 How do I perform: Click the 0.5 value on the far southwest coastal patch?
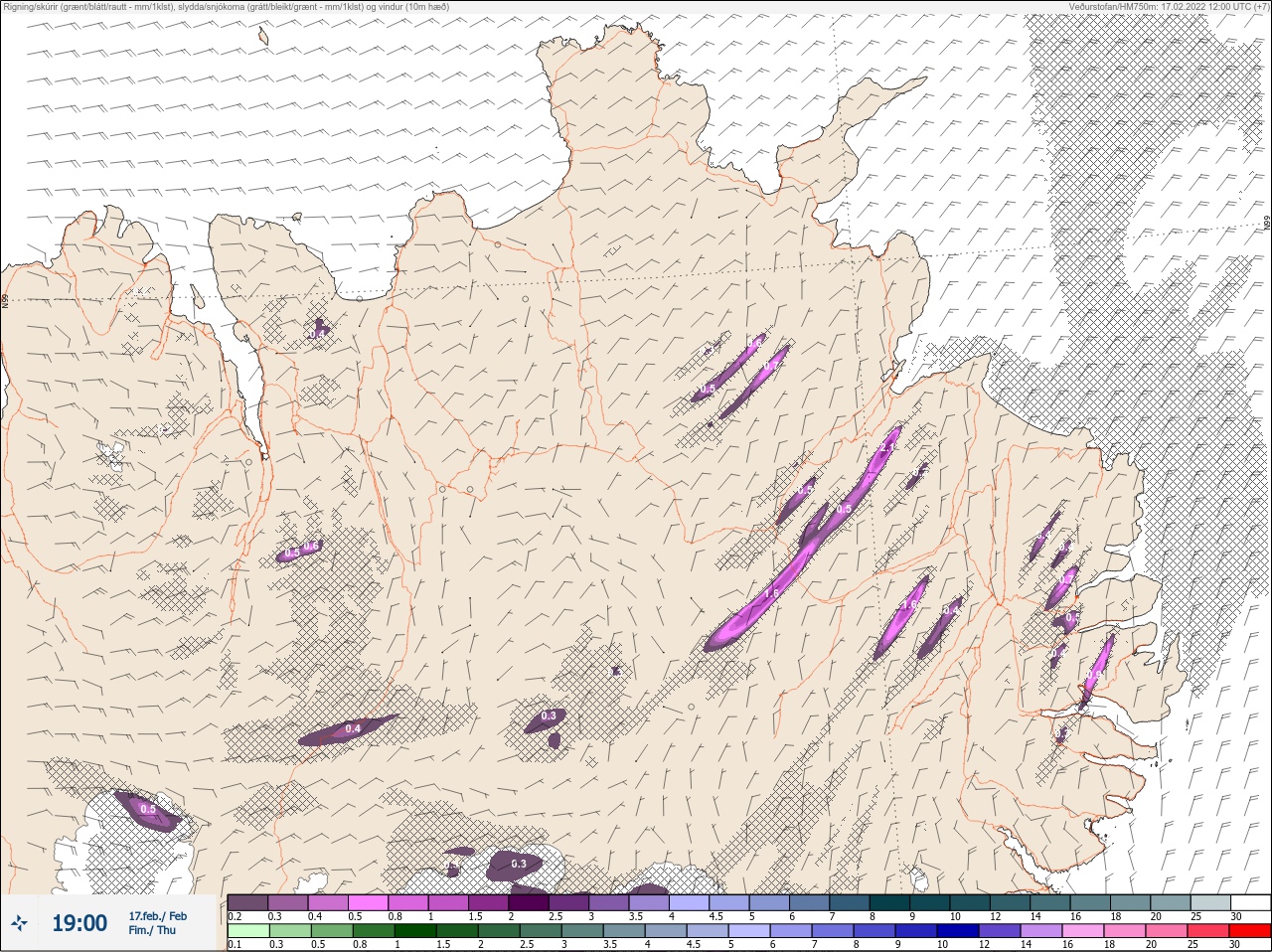click(148, 810)
